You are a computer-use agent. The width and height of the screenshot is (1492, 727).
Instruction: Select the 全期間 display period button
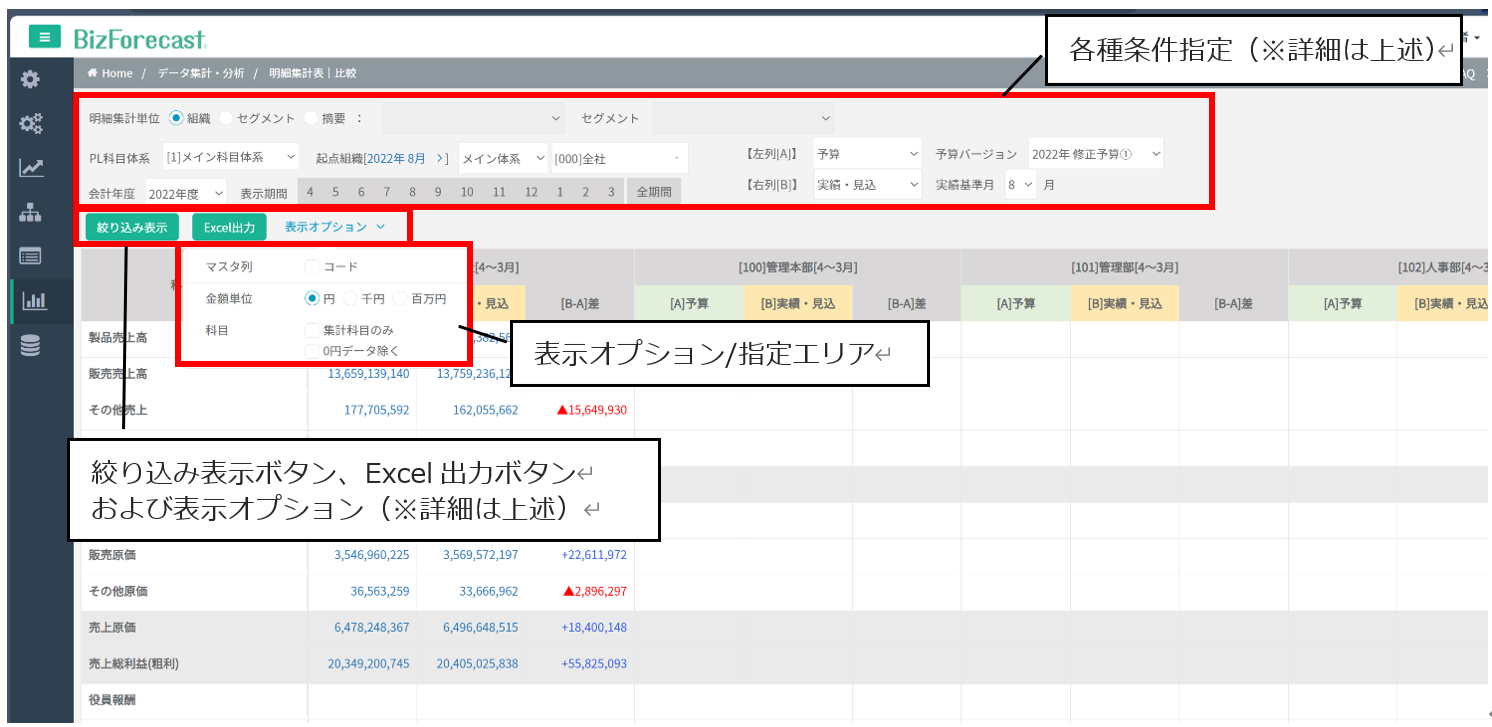pyautogui.click(x=655, y=192)
